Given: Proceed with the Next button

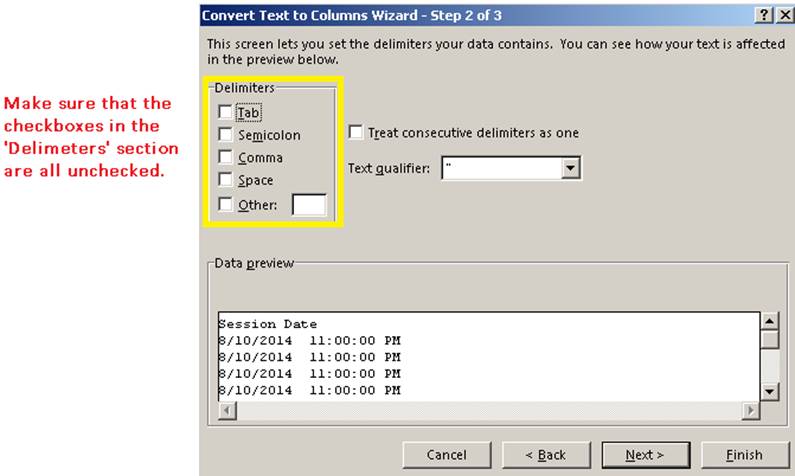Looking at the screenshot, I should [644, 454].
